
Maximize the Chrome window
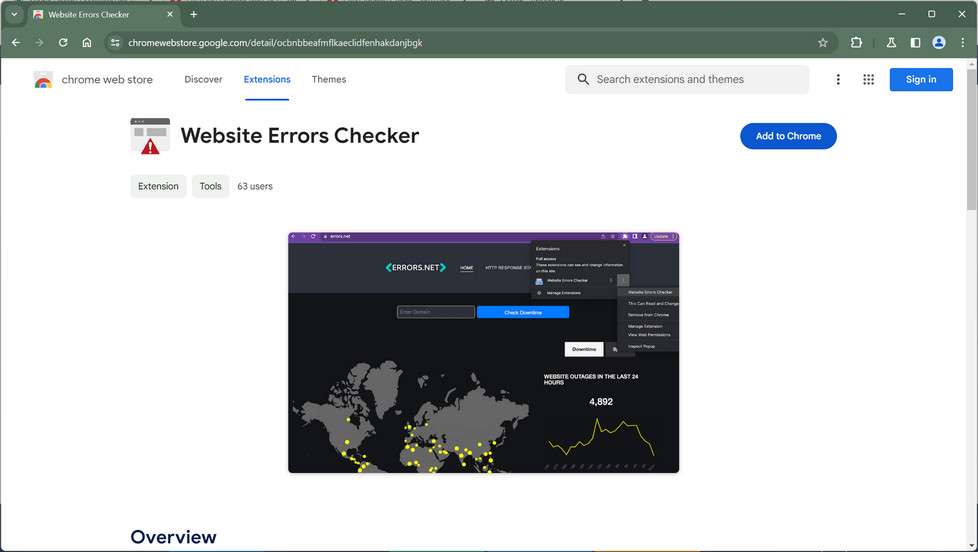tap(931, 14)
